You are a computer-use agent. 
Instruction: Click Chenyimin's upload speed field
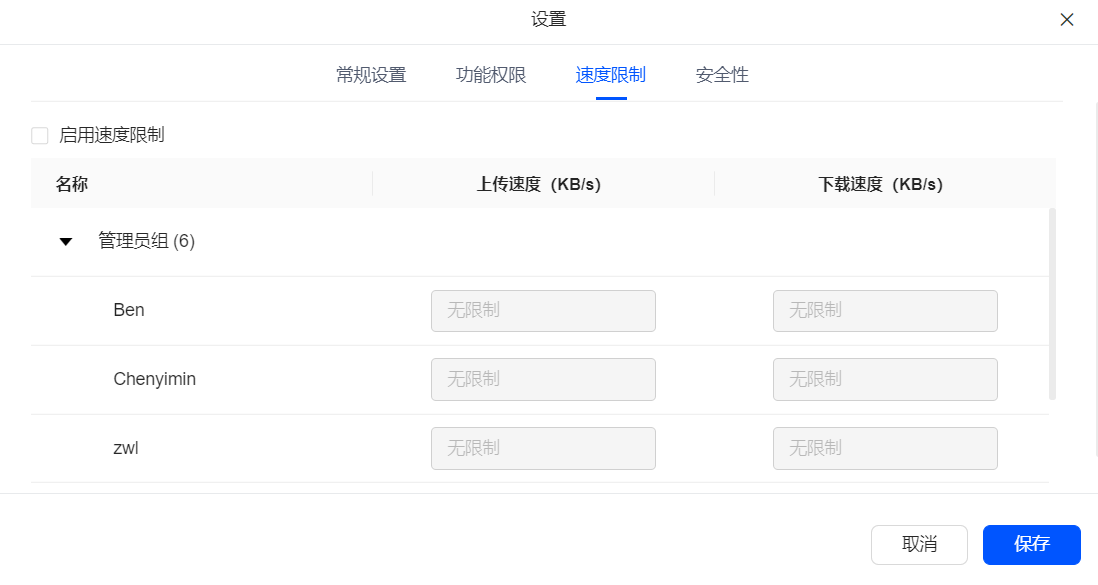(x=543, y=379)
